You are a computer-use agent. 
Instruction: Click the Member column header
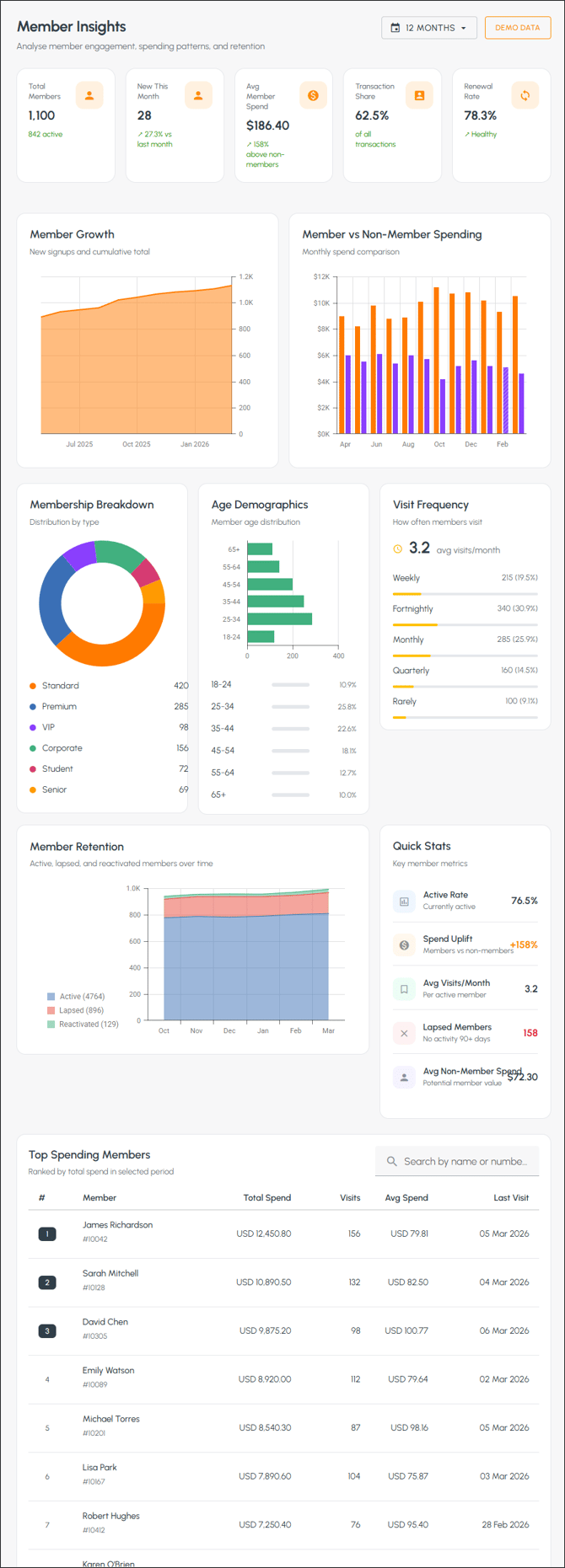pos(100,1197)
